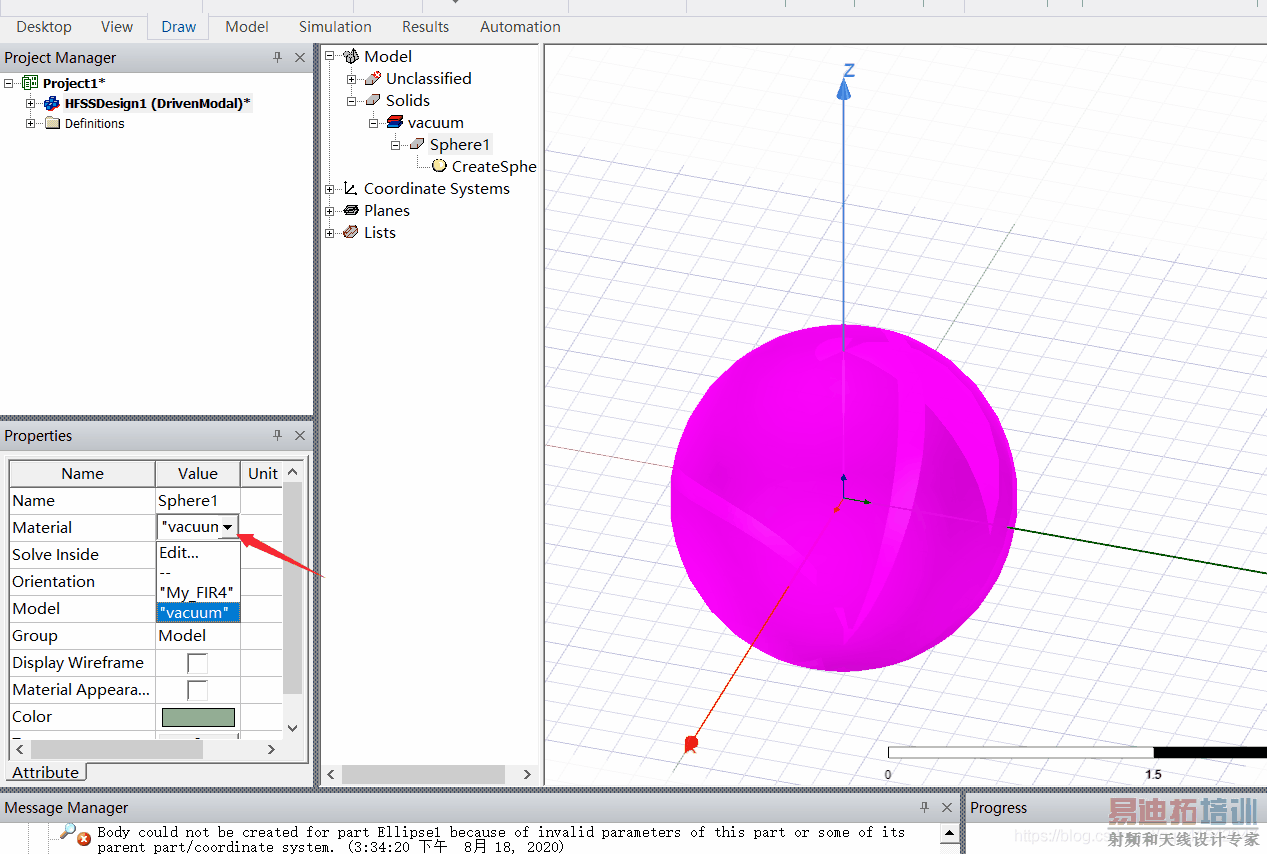Pin the Project Manager panel
Image resolution: width=1267 pixels, height=854 pixels.
278,58
